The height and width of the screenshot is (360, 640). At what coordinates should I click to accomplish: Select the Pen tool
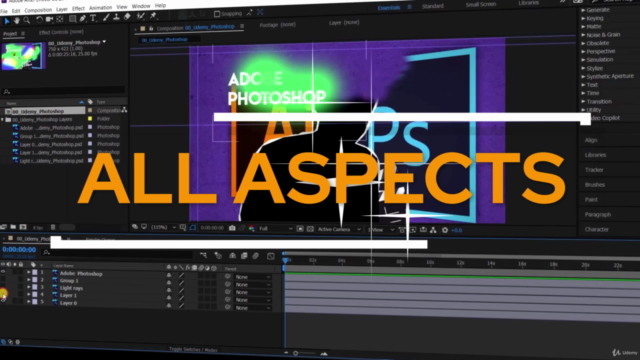coord(83,18)
